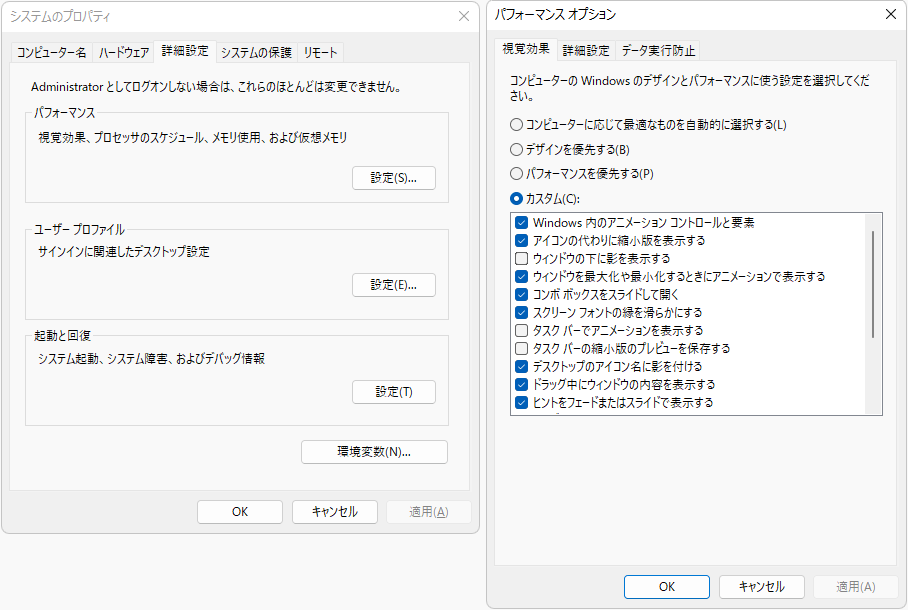The width and height of the screenshot is (908, 610).
Task: Close the システムのプロパティ window
Action: [x=464, y=16]
